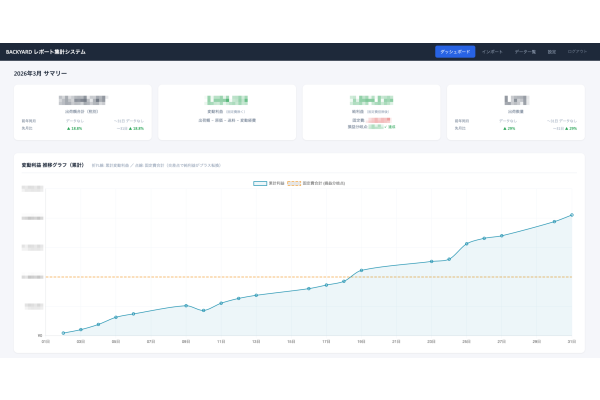Select the final data point at chart's right end
This screenshot has height=400, width=600.
[x=572, y=215]
